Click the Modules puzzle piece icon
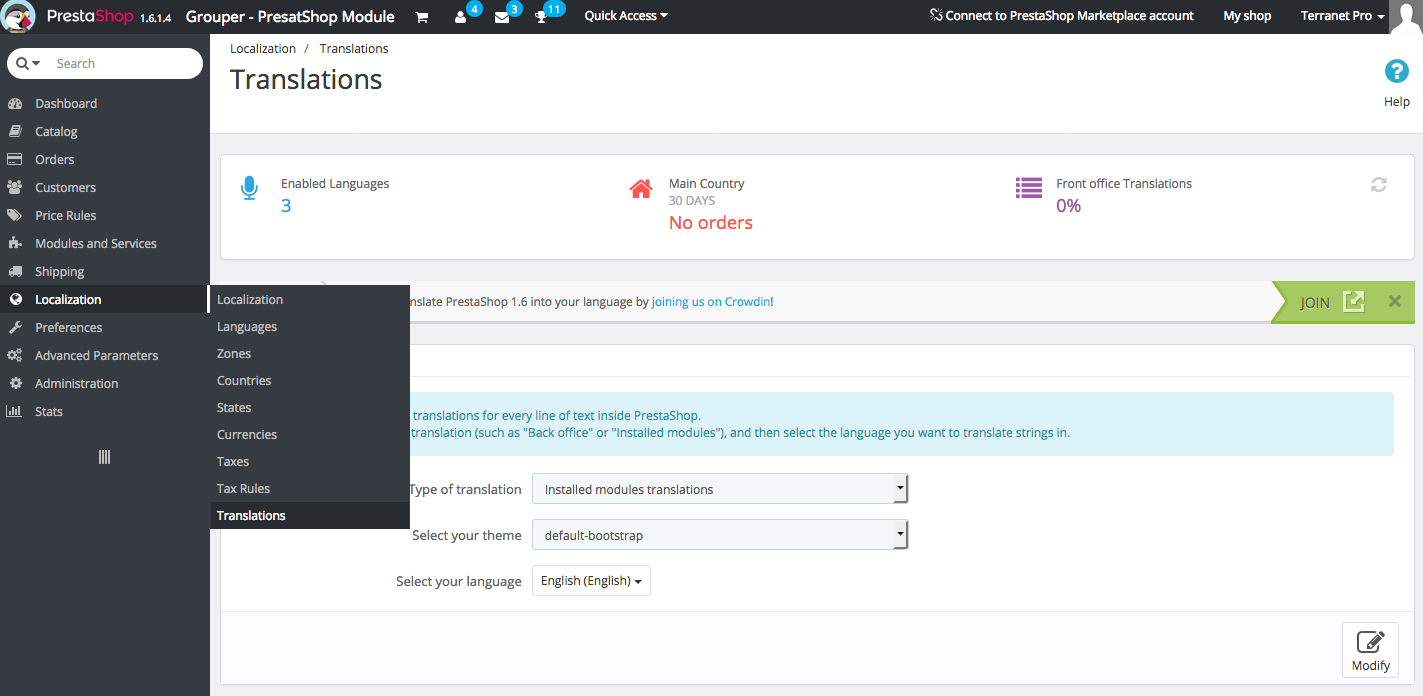This screenshot has width=1423, height=696. (15, 244)
